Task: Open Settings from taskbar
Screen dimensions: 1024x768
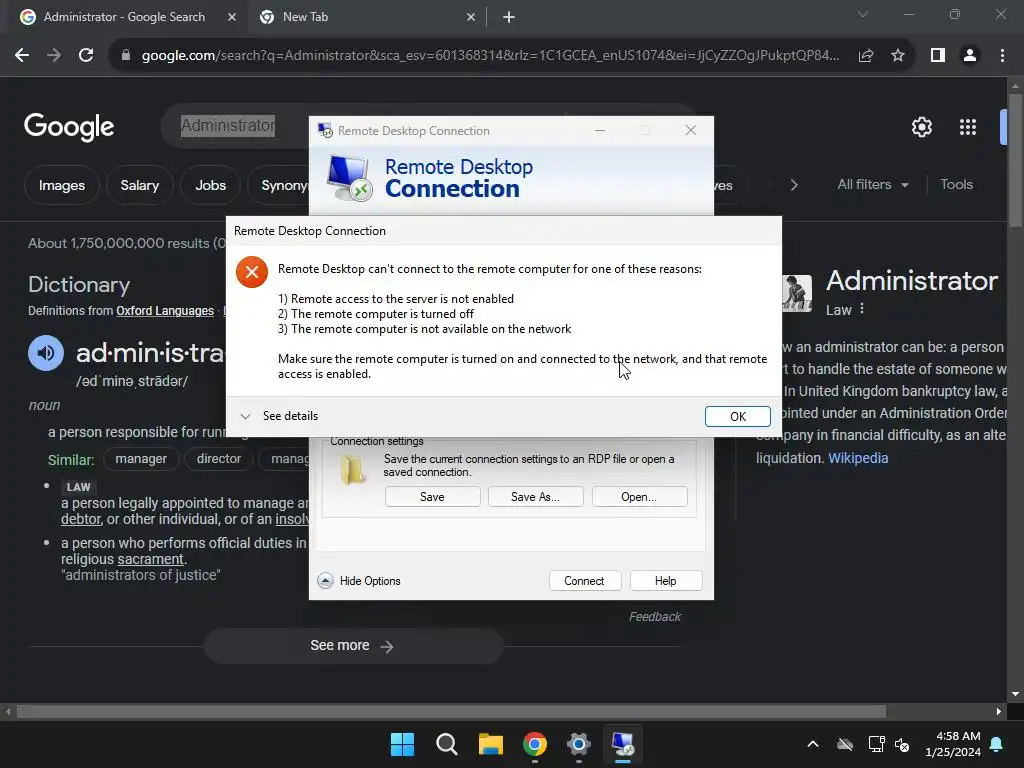Action: pos(579,744)
